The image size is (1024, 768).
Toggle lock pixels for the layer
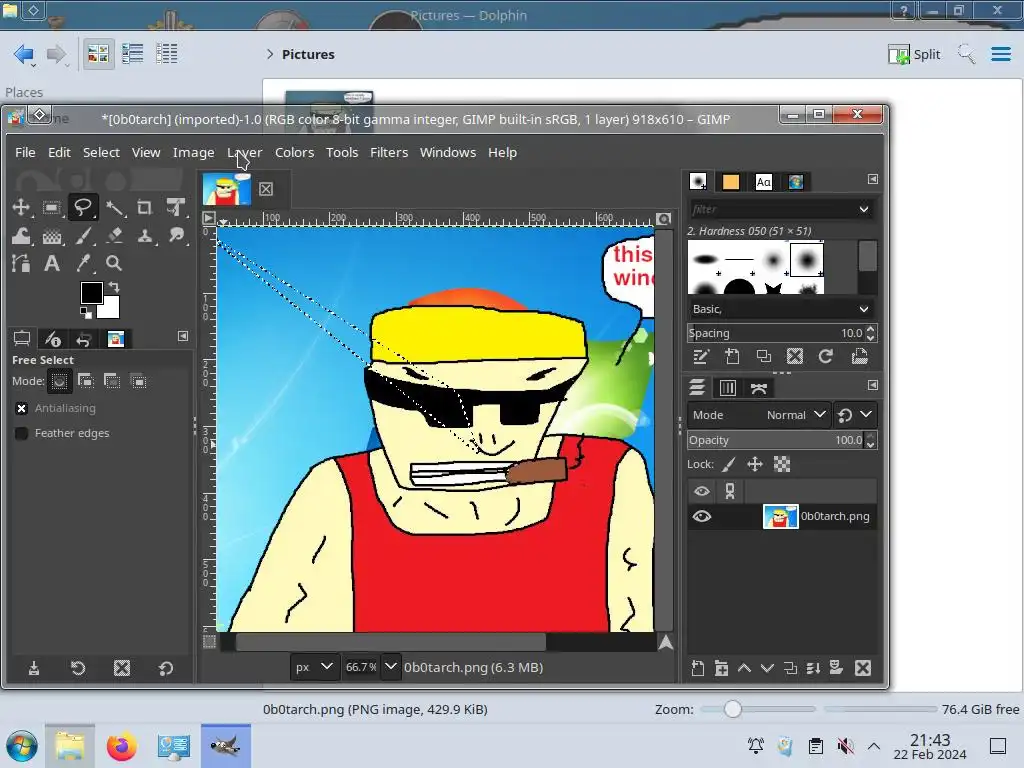pos(729,464)
